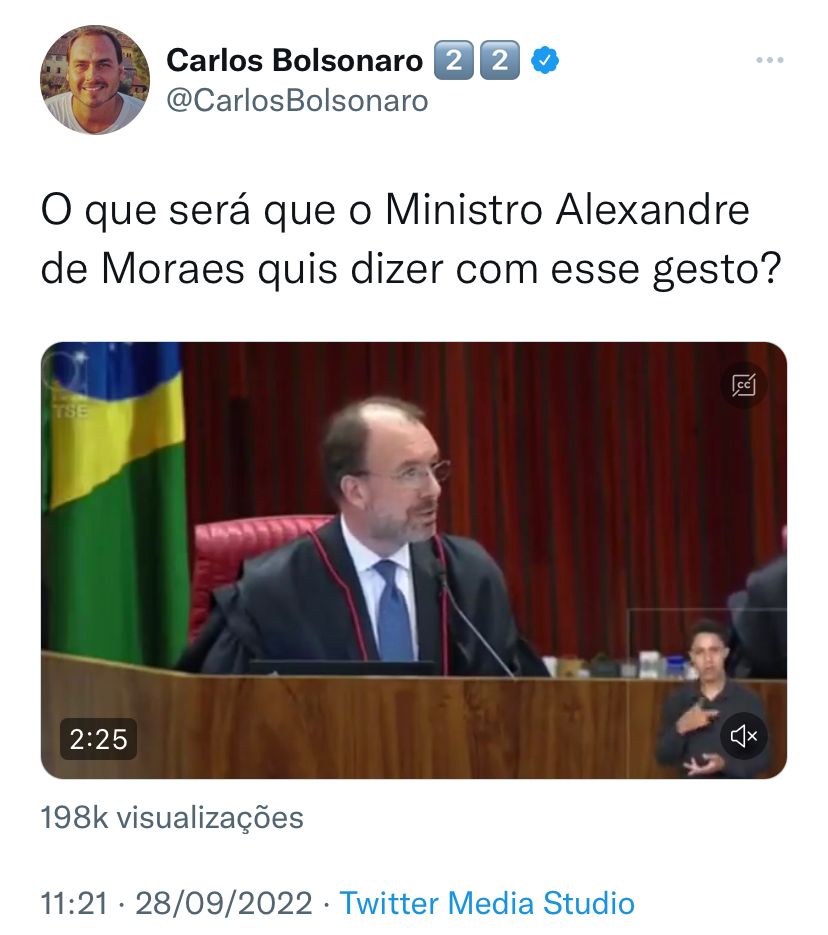Screen dimensions: 828x935
Task: Click the sign language interpreter inset
Action: pyautogui.click(x=708, y=698)
